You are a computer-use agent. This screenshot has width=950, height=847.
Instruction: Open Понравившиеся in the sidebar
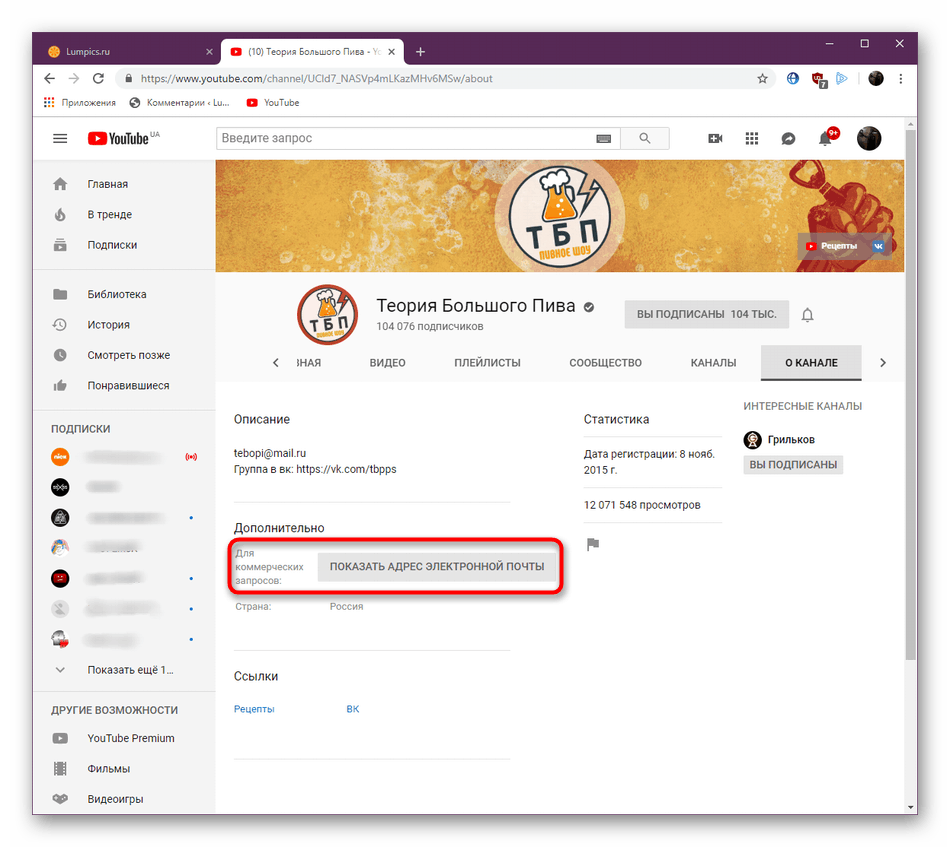pyautogui.click(x=124, y=385)
